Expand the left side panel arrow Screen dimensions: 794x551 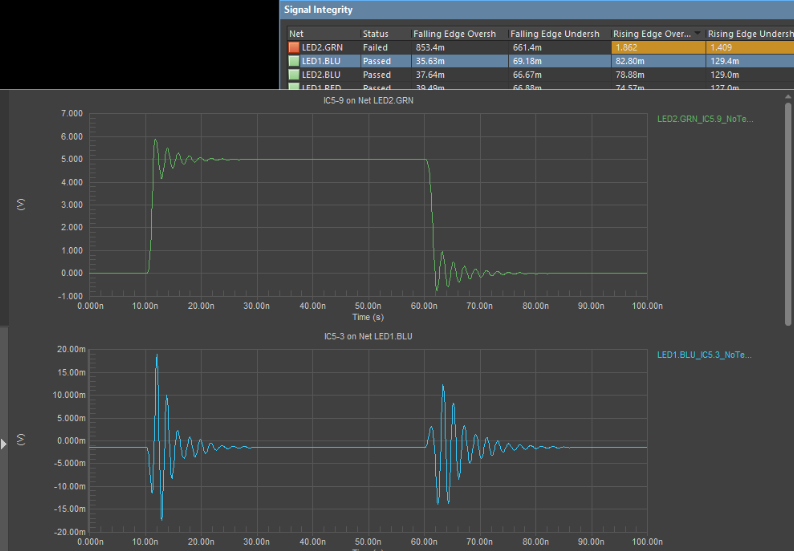pos(4,444)
